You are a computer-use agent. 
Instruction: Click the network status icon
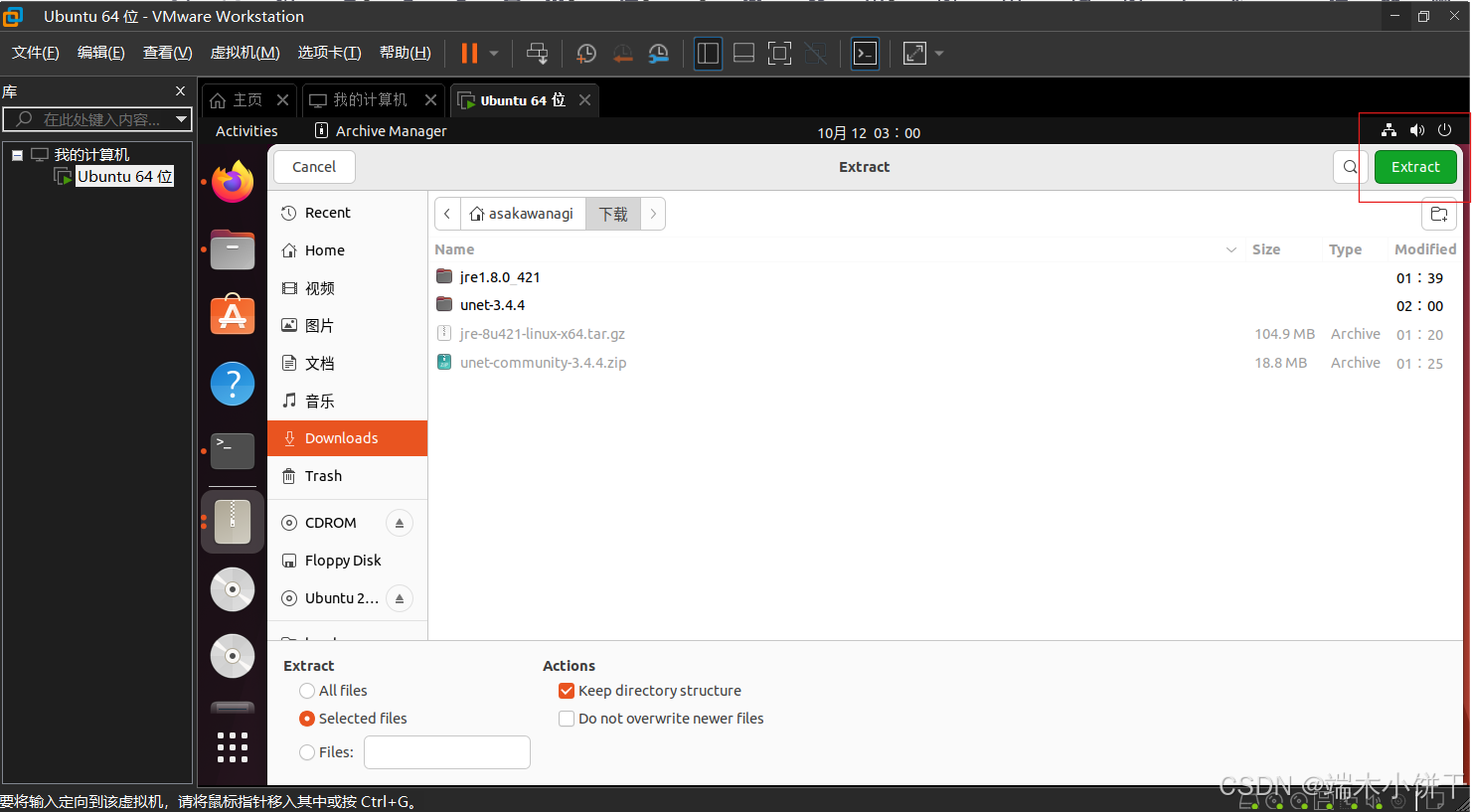1389,130
